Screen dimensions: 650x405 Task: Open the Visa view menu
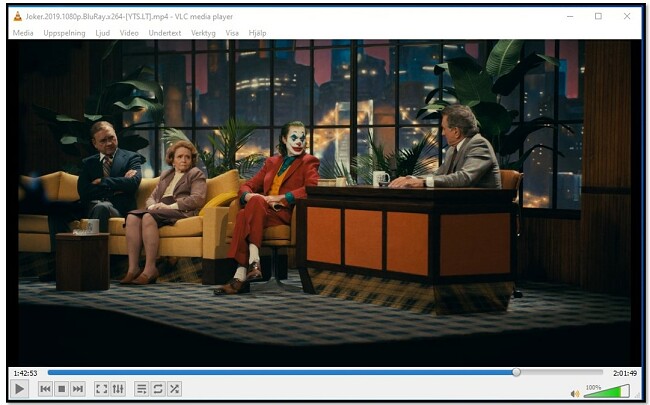(x=232, y=33)
